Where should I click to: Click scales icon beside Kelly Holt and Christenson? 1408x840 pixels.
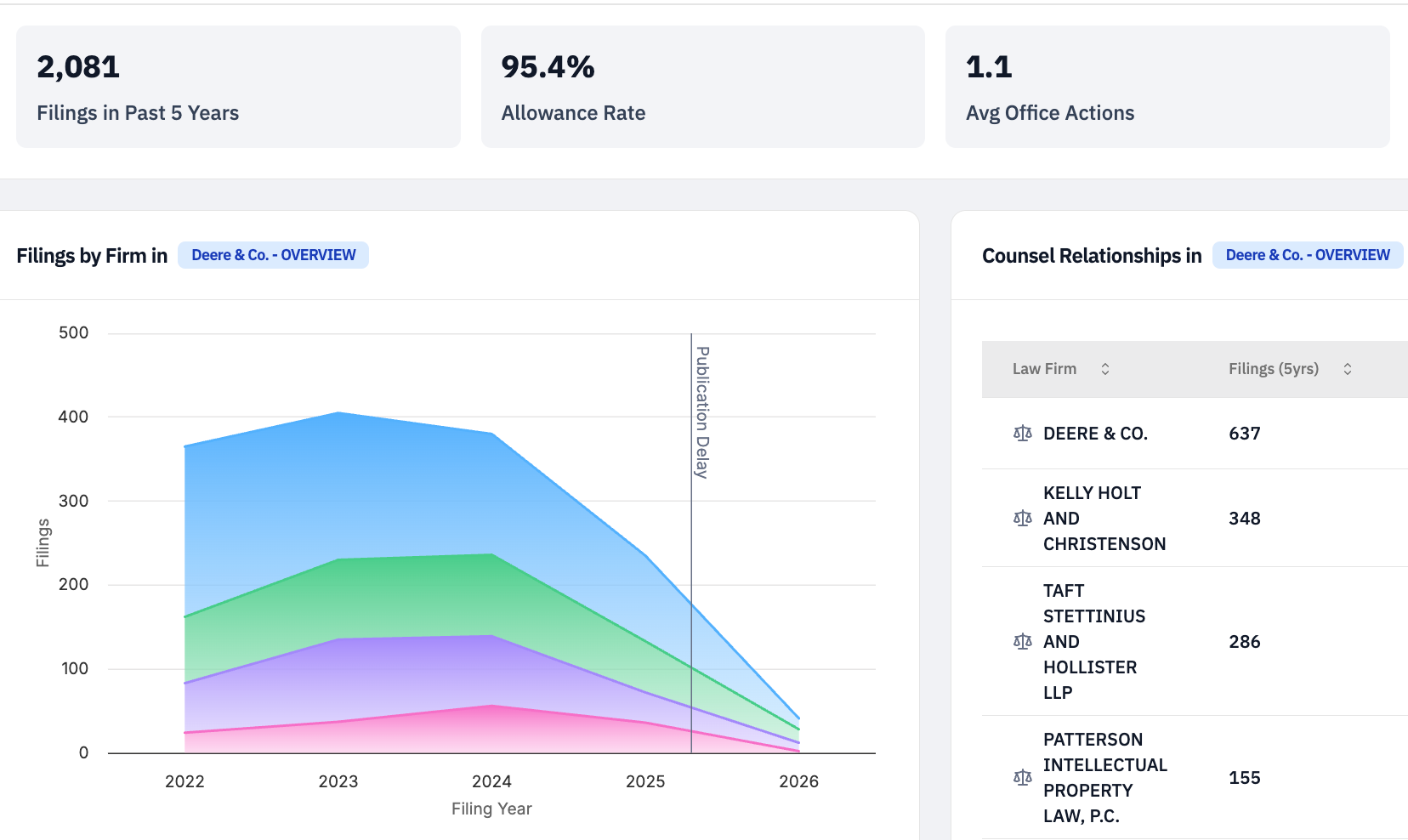point(1023,519)
